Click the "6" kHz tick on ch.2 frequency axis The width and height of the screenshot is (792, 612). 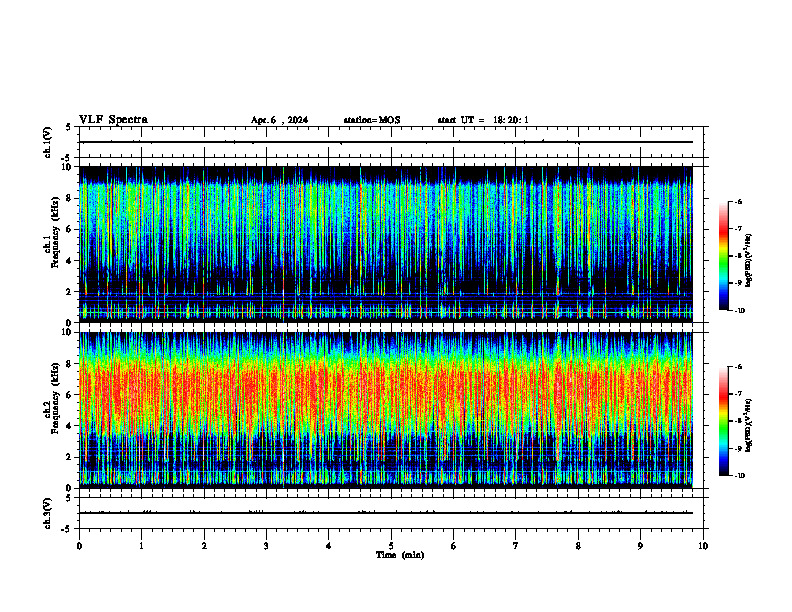[71, 395]
